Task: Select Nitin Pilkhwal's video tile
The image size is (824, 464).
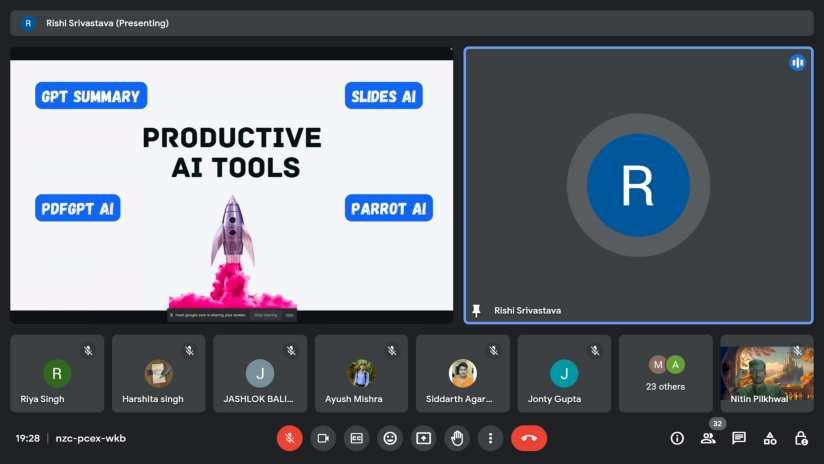Action: point(767,374)
